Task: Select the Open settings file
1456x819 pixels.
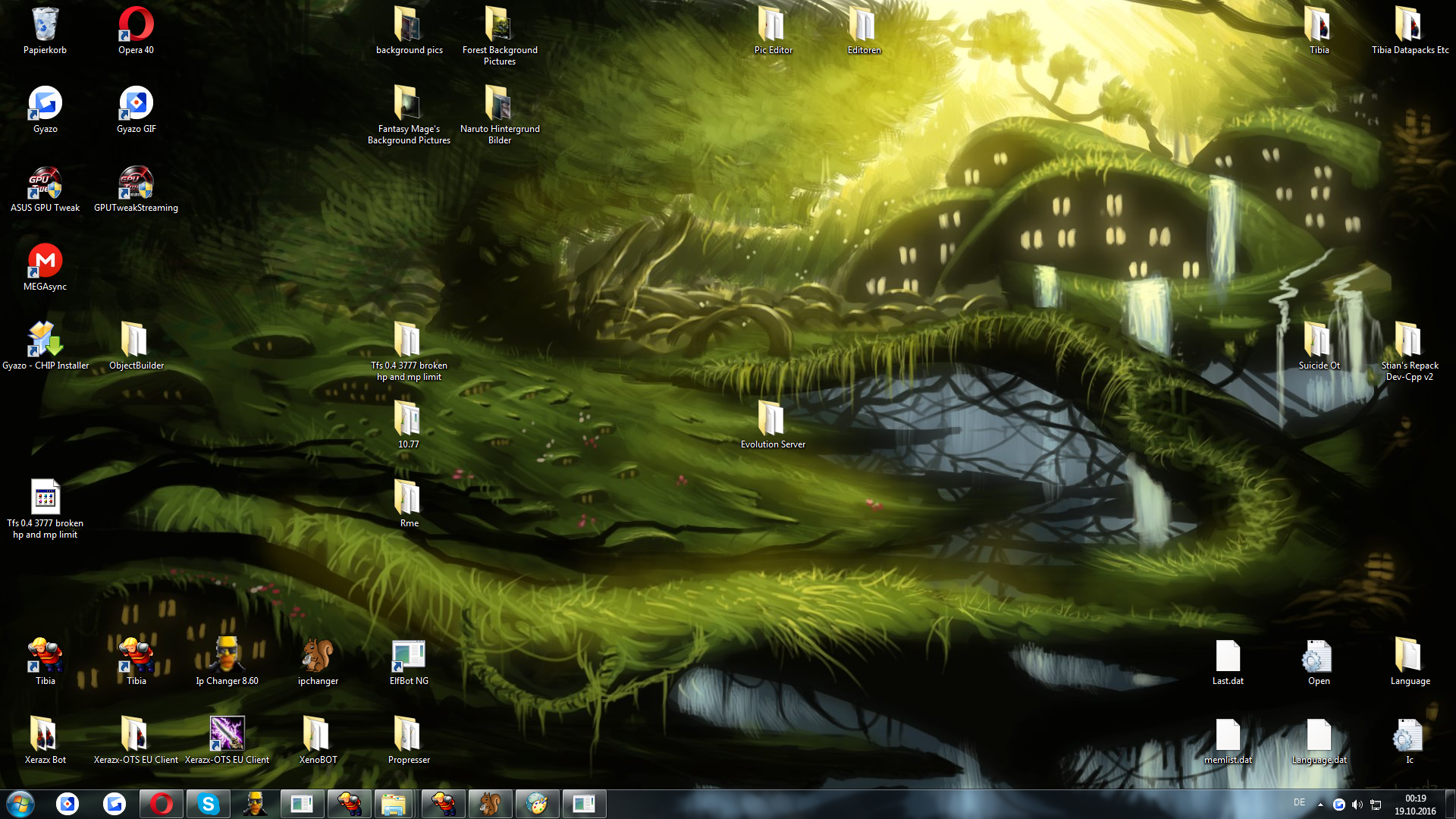Action: (1319, 661)
